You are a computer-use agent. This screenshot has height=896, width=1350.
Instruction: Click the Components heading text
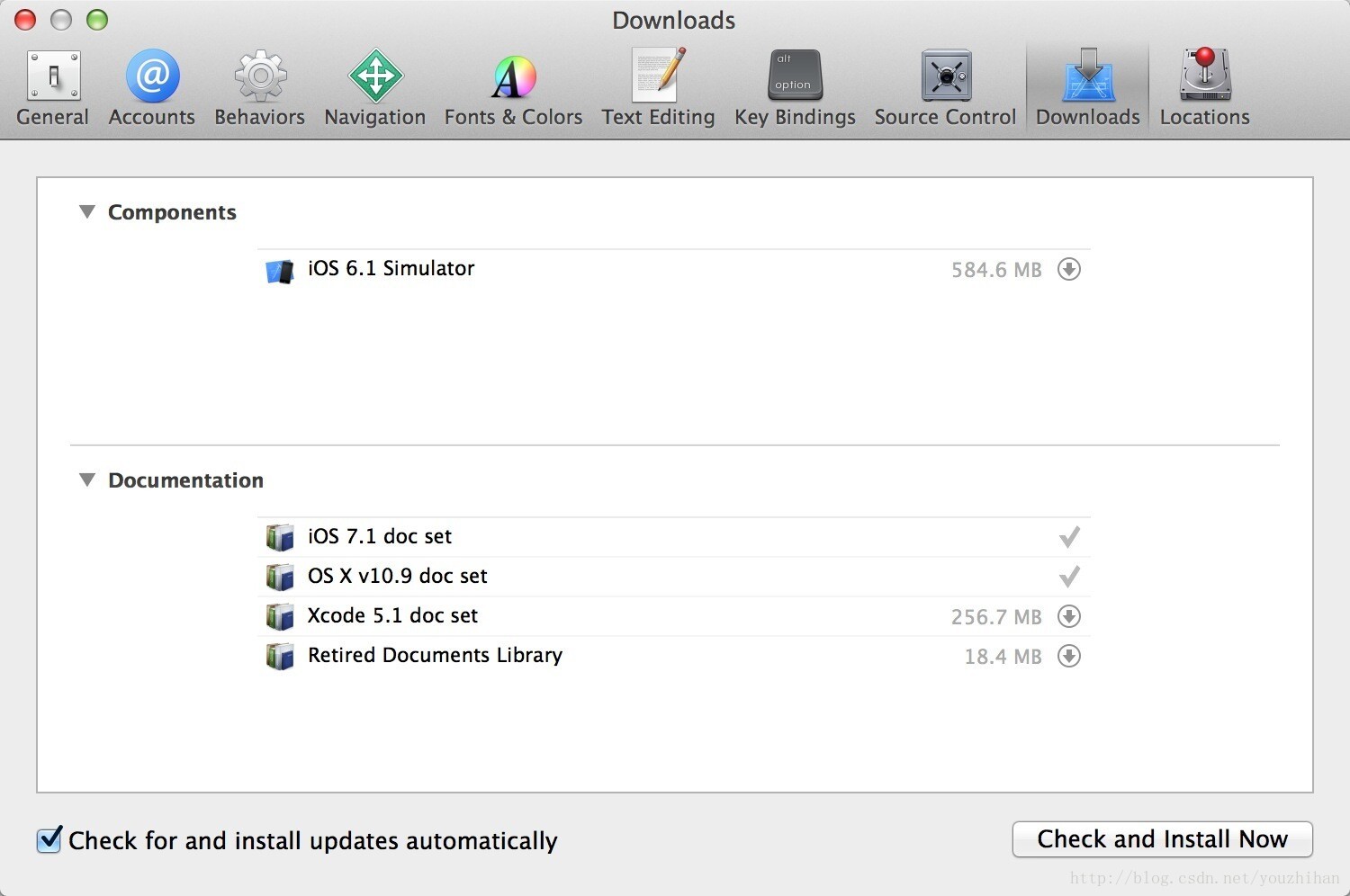point(172,212)
